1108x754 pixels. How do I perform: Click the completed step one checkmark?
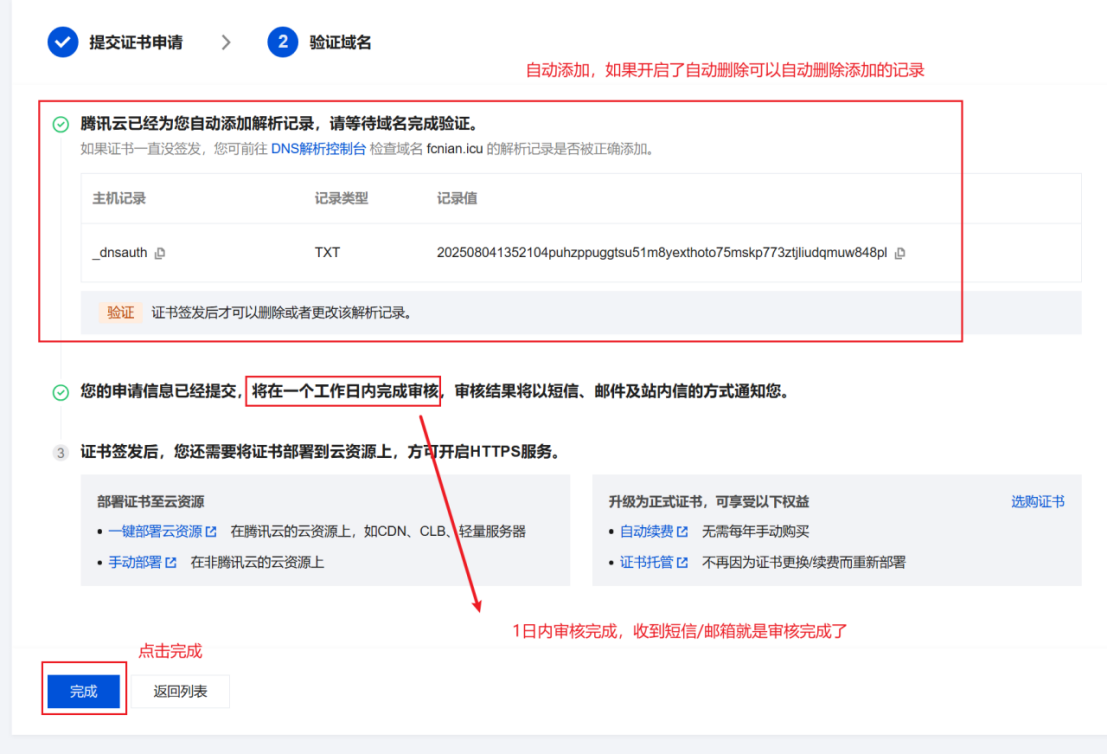(x=63, y=42)
